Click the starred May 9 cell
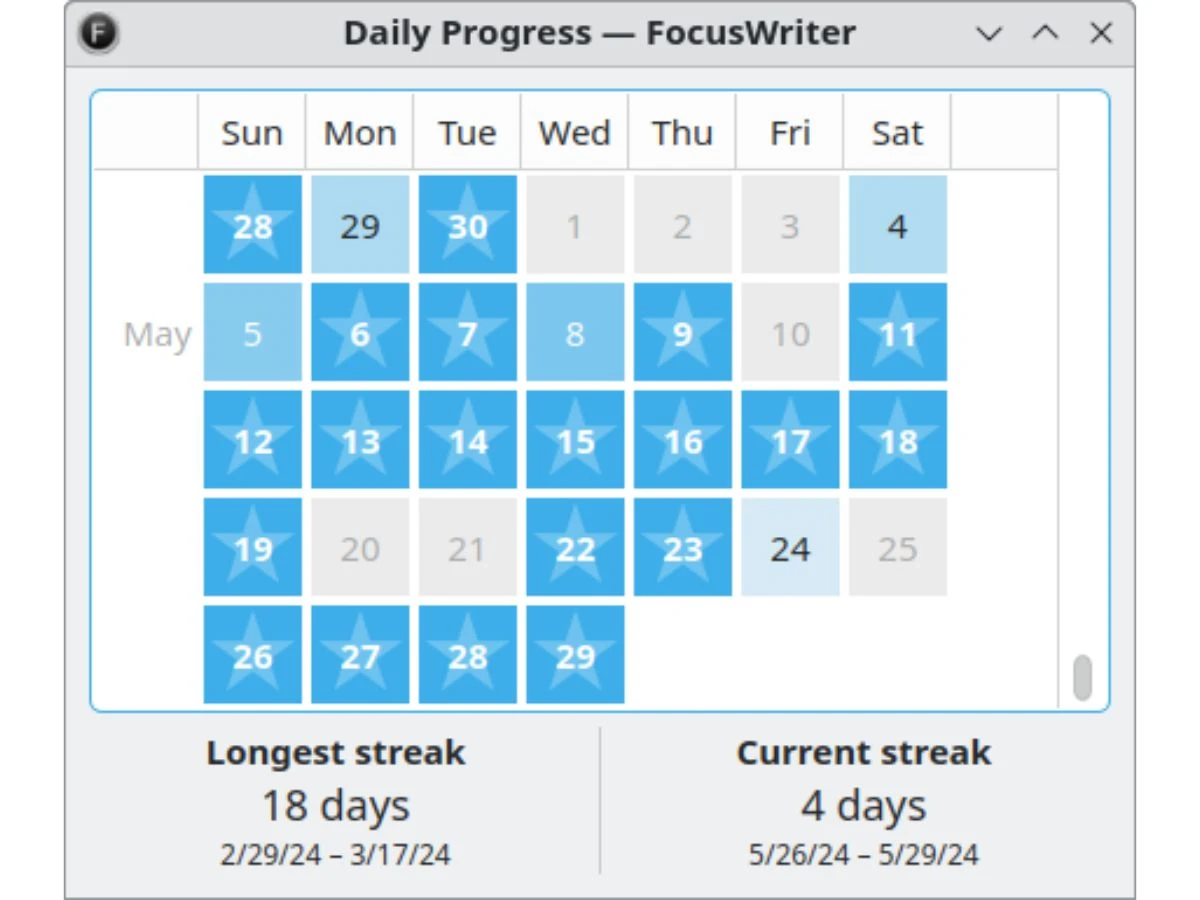 pos(682,332)
